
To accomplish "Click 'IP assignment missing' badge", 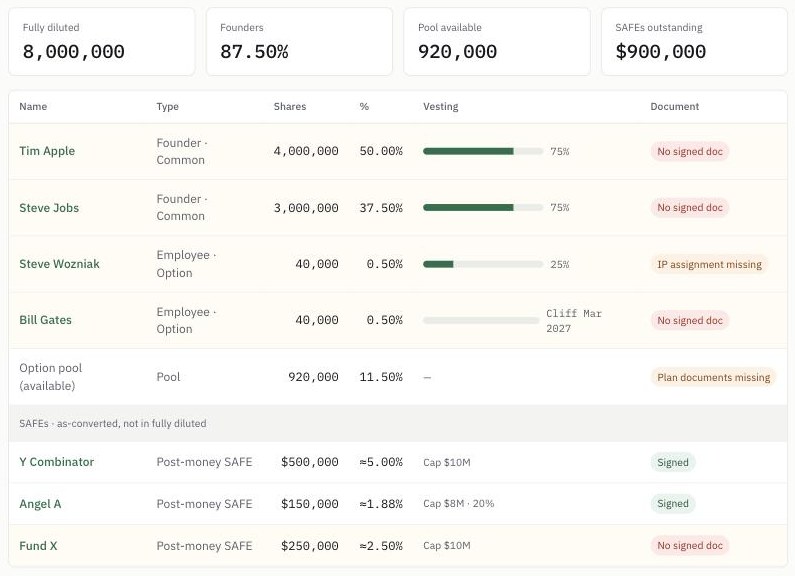I will (709, 264).
